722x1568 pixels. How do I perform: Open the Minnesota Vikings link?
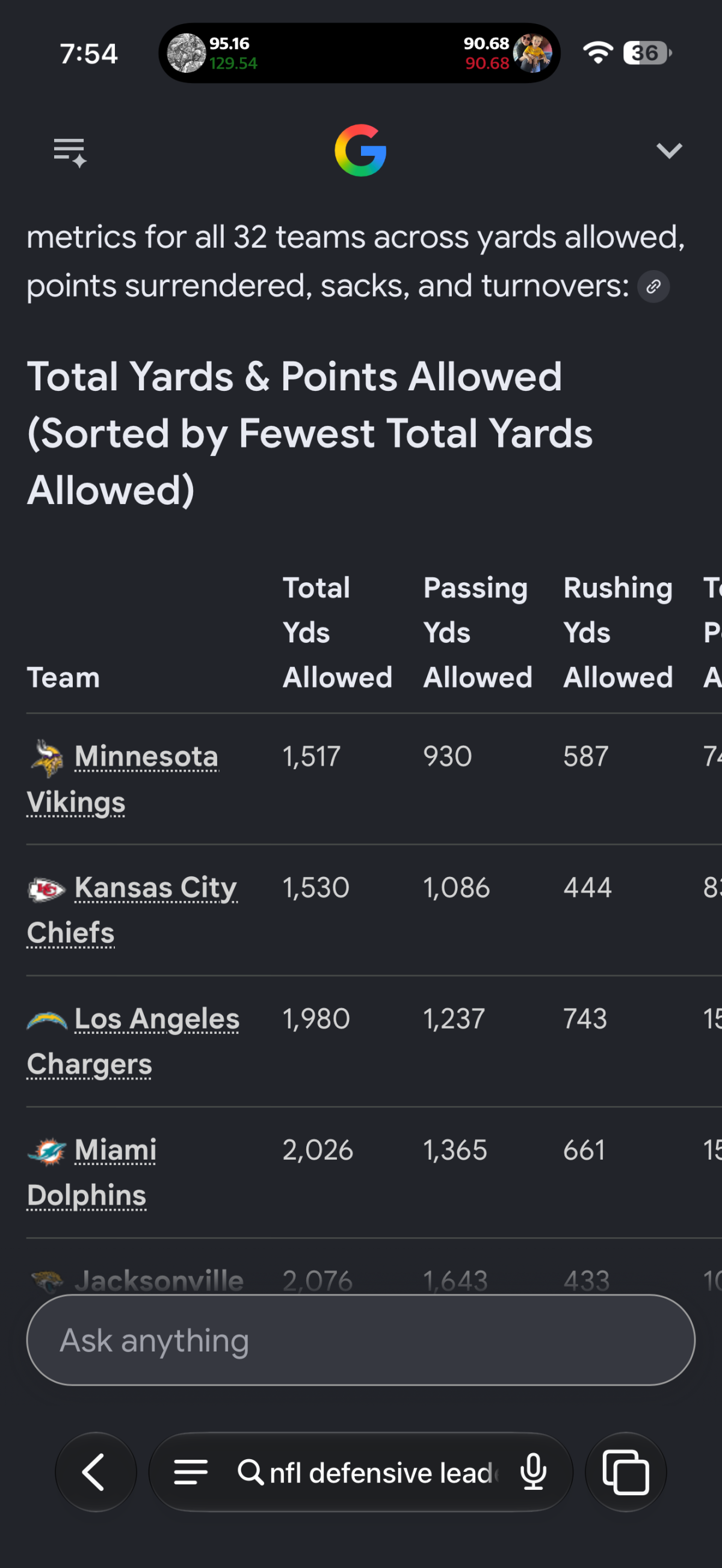pyautogui.click(x=123, y=778)
